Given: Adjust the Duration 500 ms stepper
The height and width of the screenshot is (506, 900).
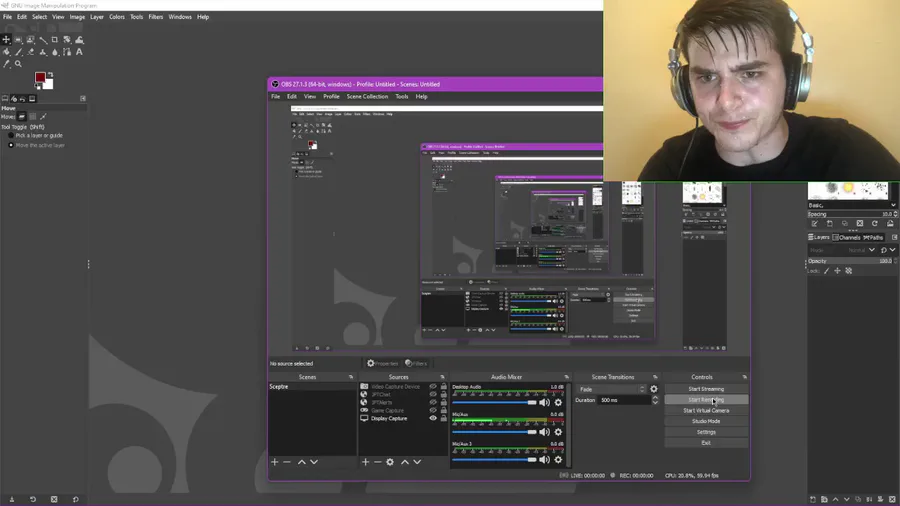Looking at the screenshot, I should tap(655, 400).
